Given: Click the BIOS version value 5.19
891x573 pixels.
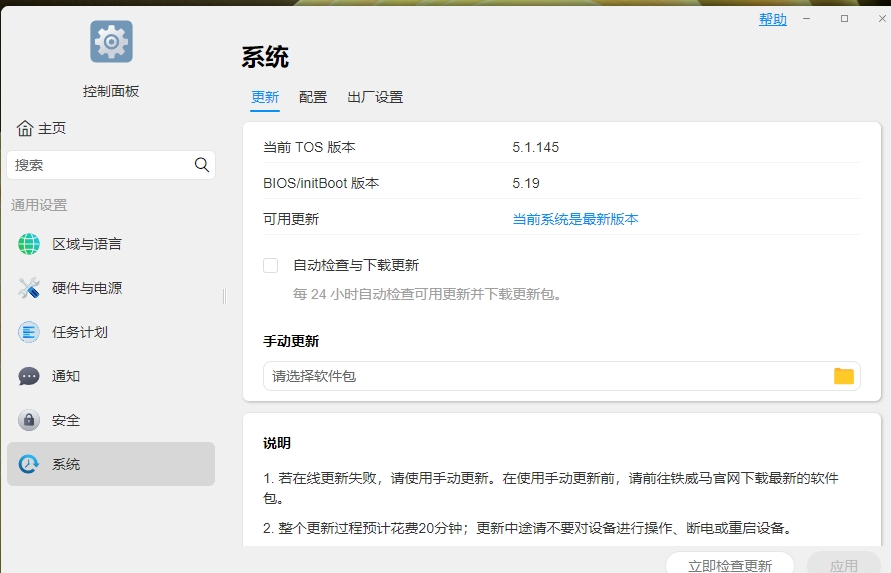Looking at the screenshot, I should click(x=526, y=183).
